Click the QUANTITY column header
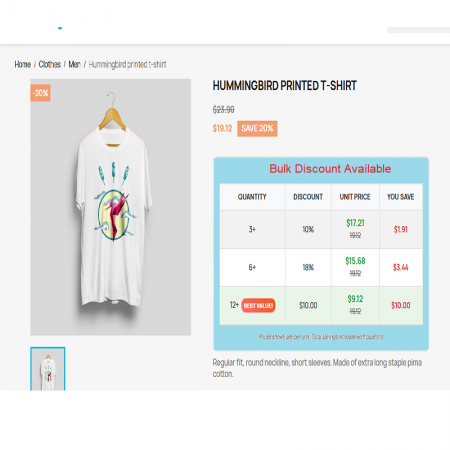This screenshot has height=450, width=450. (x=252, y=197)
